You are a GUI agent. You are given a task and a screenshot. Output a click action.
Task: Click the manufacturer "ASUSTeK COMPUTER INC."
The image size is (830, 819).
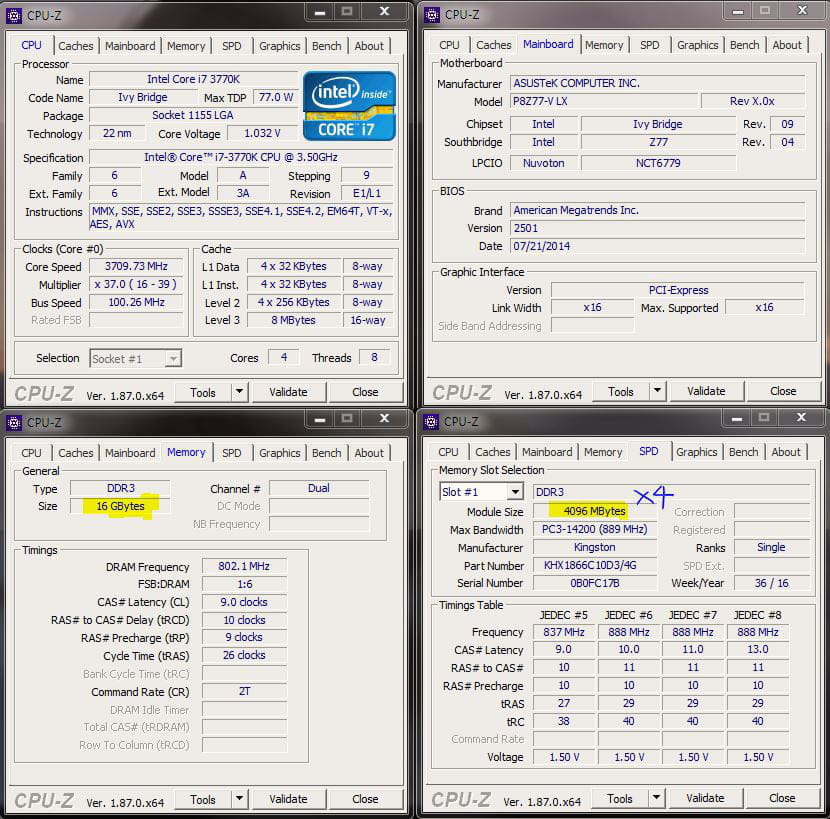(x=657, y=83)
